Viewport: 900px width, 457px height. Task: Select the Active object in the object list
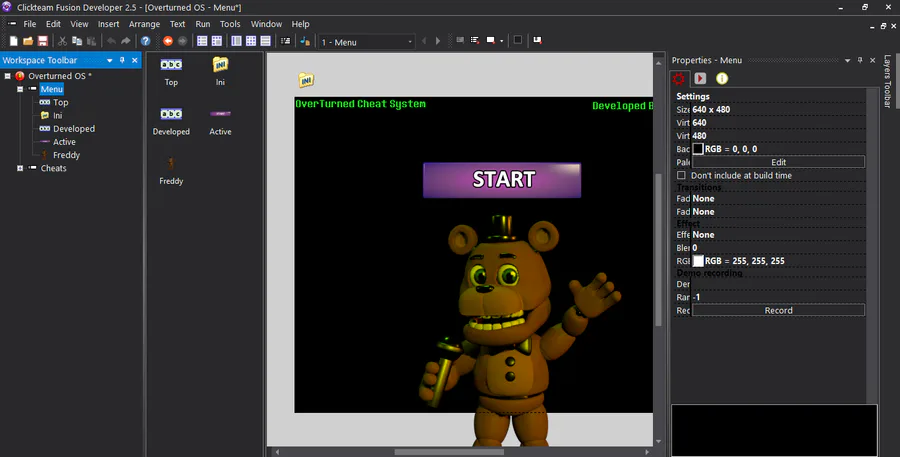(x=220, y=121)
